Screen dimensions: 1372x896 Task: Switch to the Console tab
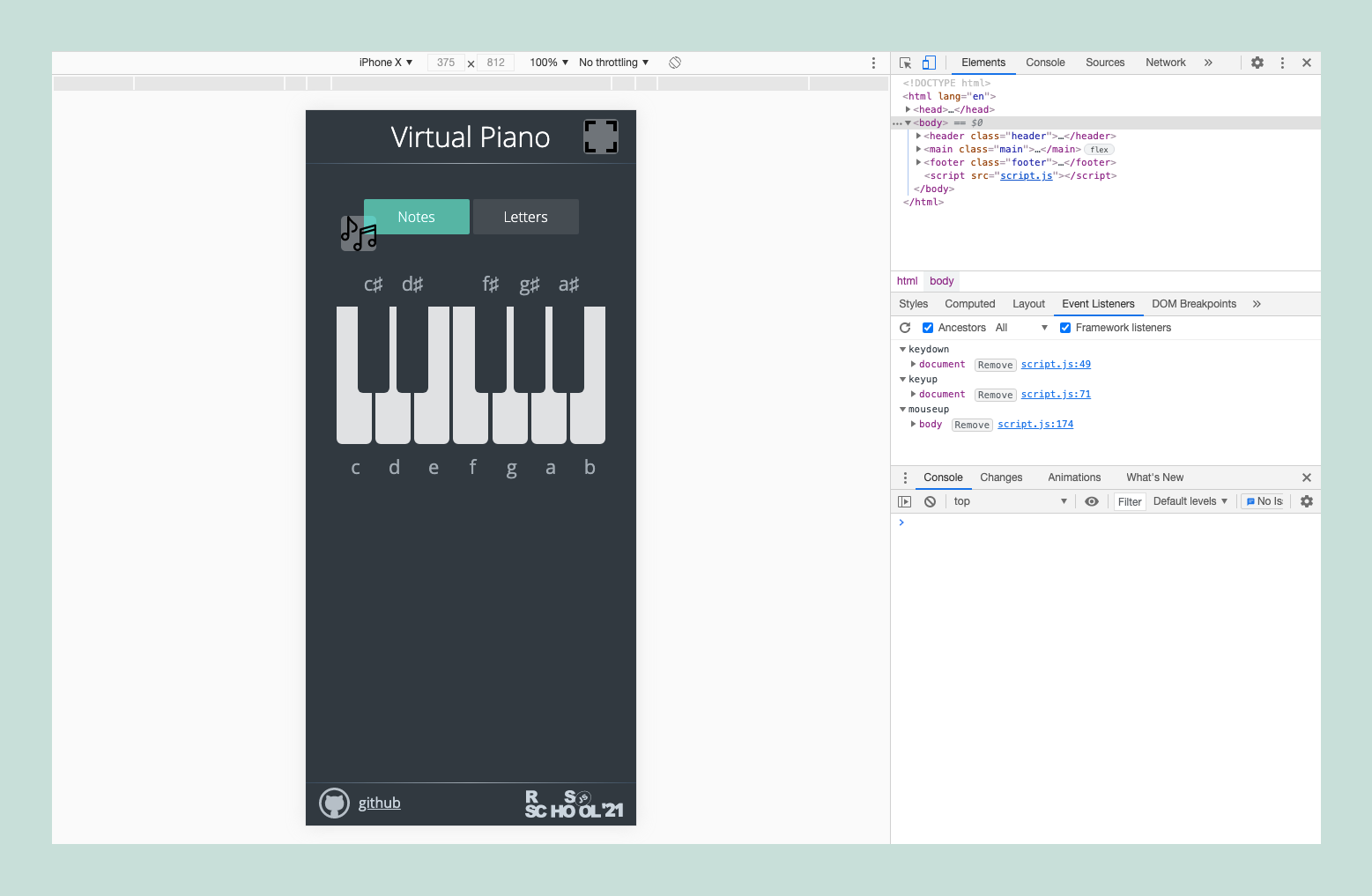pyautogui.click(x=1045, y=63)
